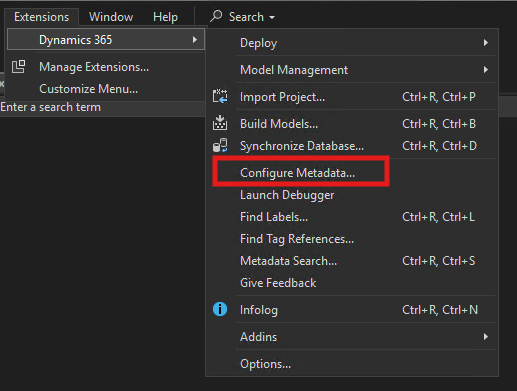The image size is (517, 391).
Task: Click the Import Project icon
Action: pos(220,96)
